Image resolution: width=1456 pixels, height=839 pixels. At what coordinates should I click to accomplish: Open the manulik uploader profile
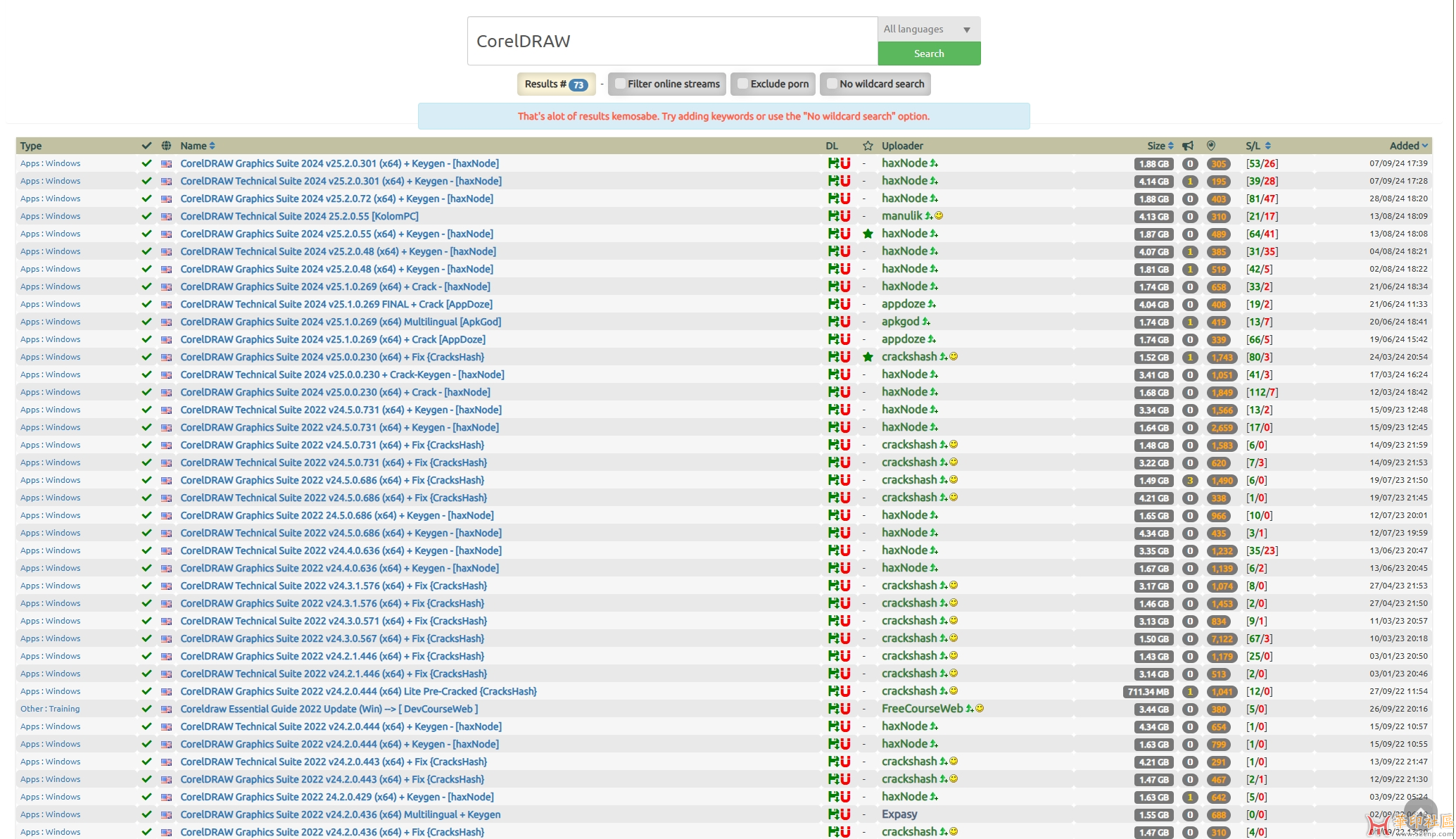(901, 216)
